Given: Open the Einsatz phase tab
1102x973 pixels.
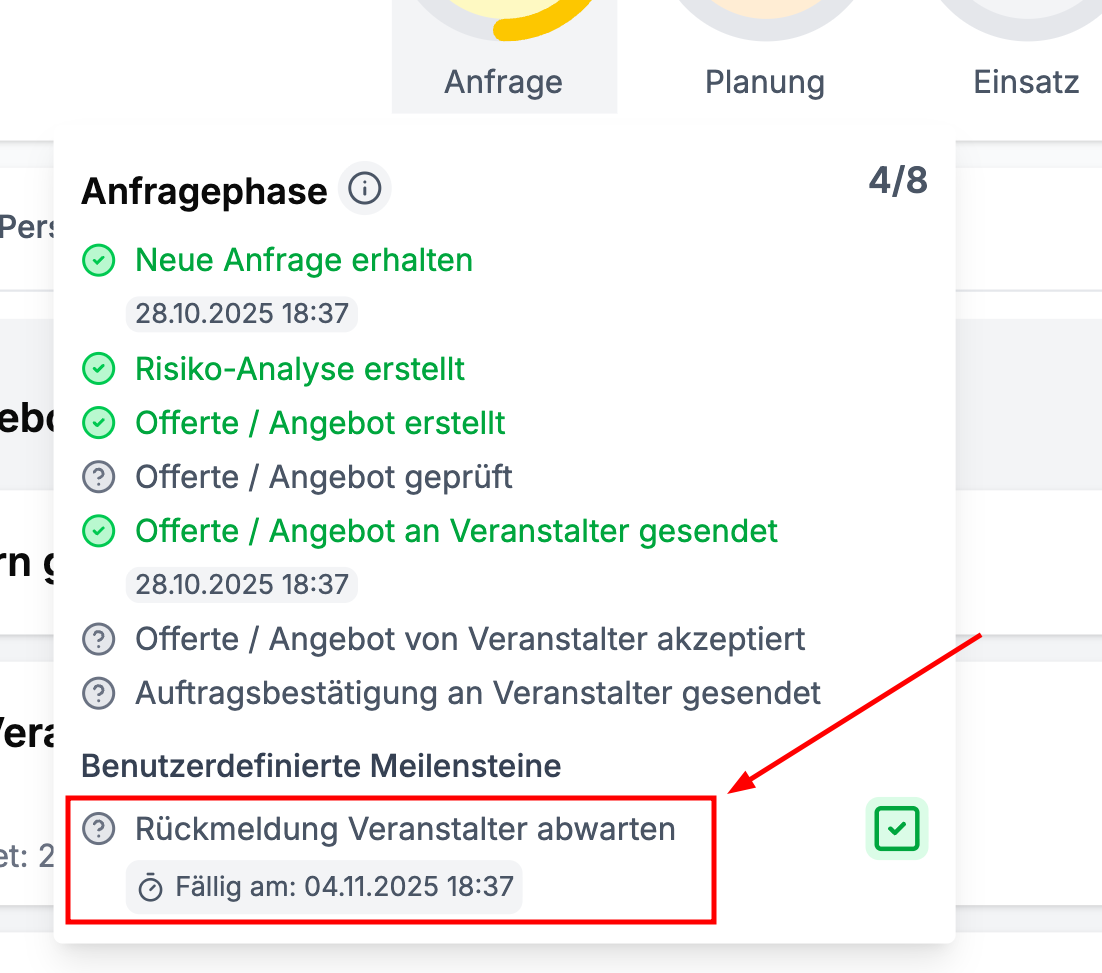Looking at the screenshot, I should 1026,81.
